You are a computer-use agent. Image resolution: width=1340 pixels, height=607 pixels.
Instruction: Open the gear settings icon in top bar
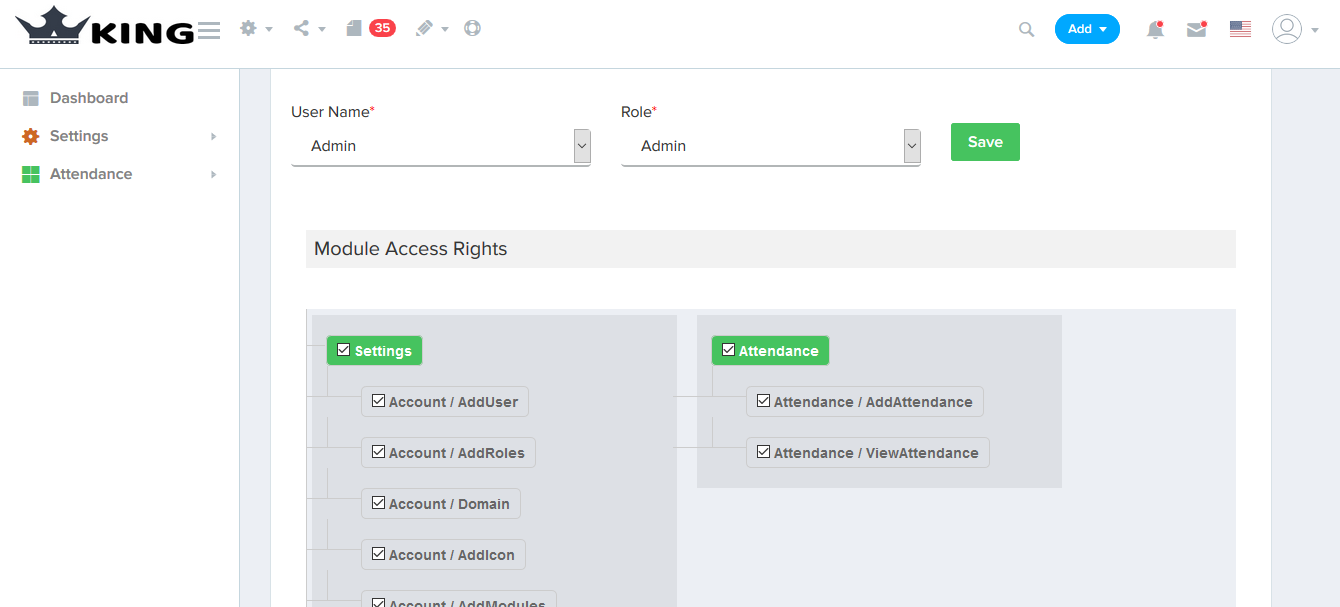coord(249,29)
